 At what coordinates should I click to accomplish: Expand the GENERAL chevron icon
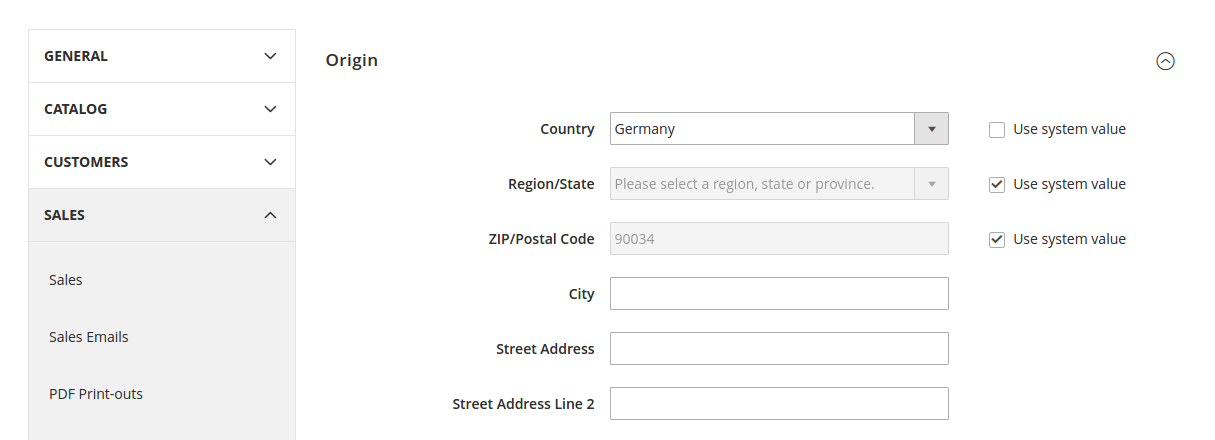pos(270,56)
